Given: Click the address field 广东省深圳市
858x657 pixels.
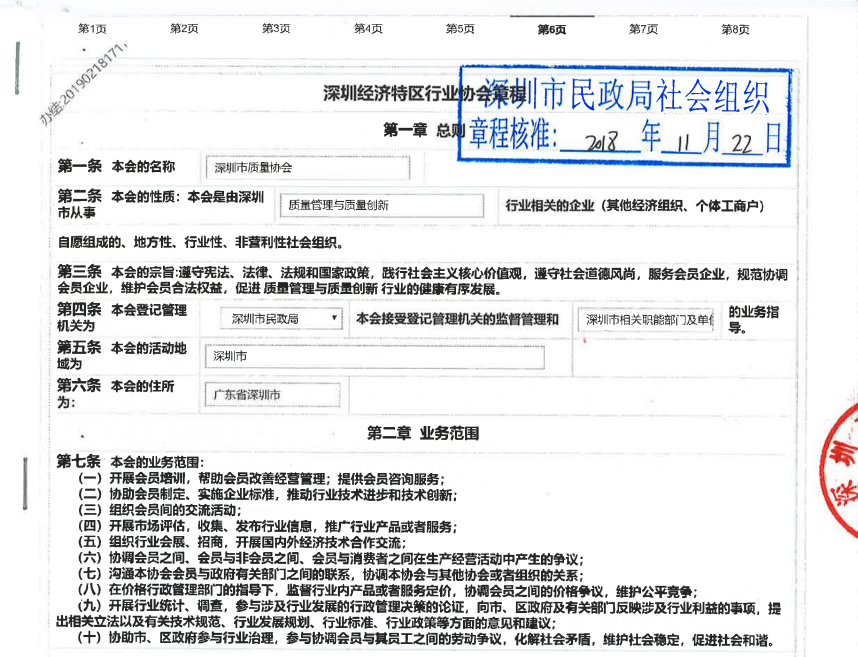Looking at the screenshot, I should pos(273,394).
